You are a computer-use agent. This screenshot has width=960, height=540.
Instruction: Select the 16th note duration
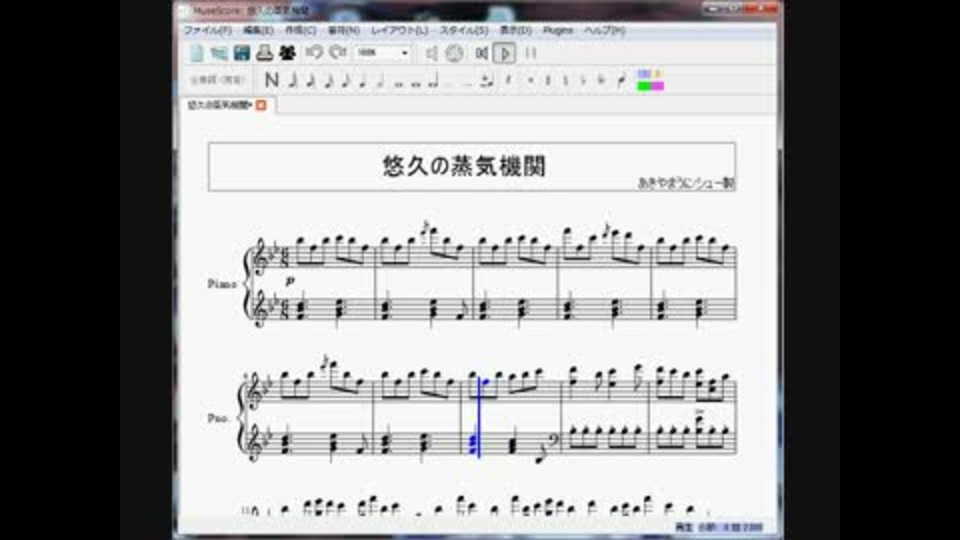pos(328,80)
